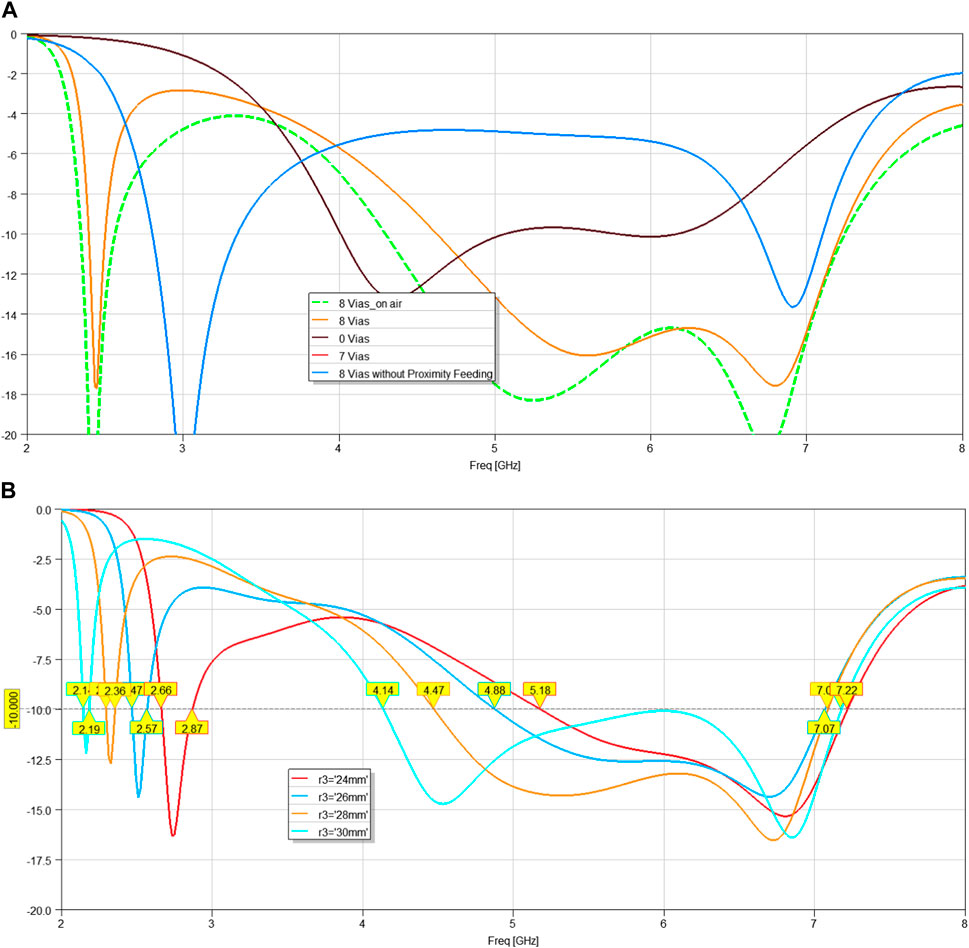969x948 pixels.
Task: Click the yellow -10.000 threshold label
Action: pos(12,709)
